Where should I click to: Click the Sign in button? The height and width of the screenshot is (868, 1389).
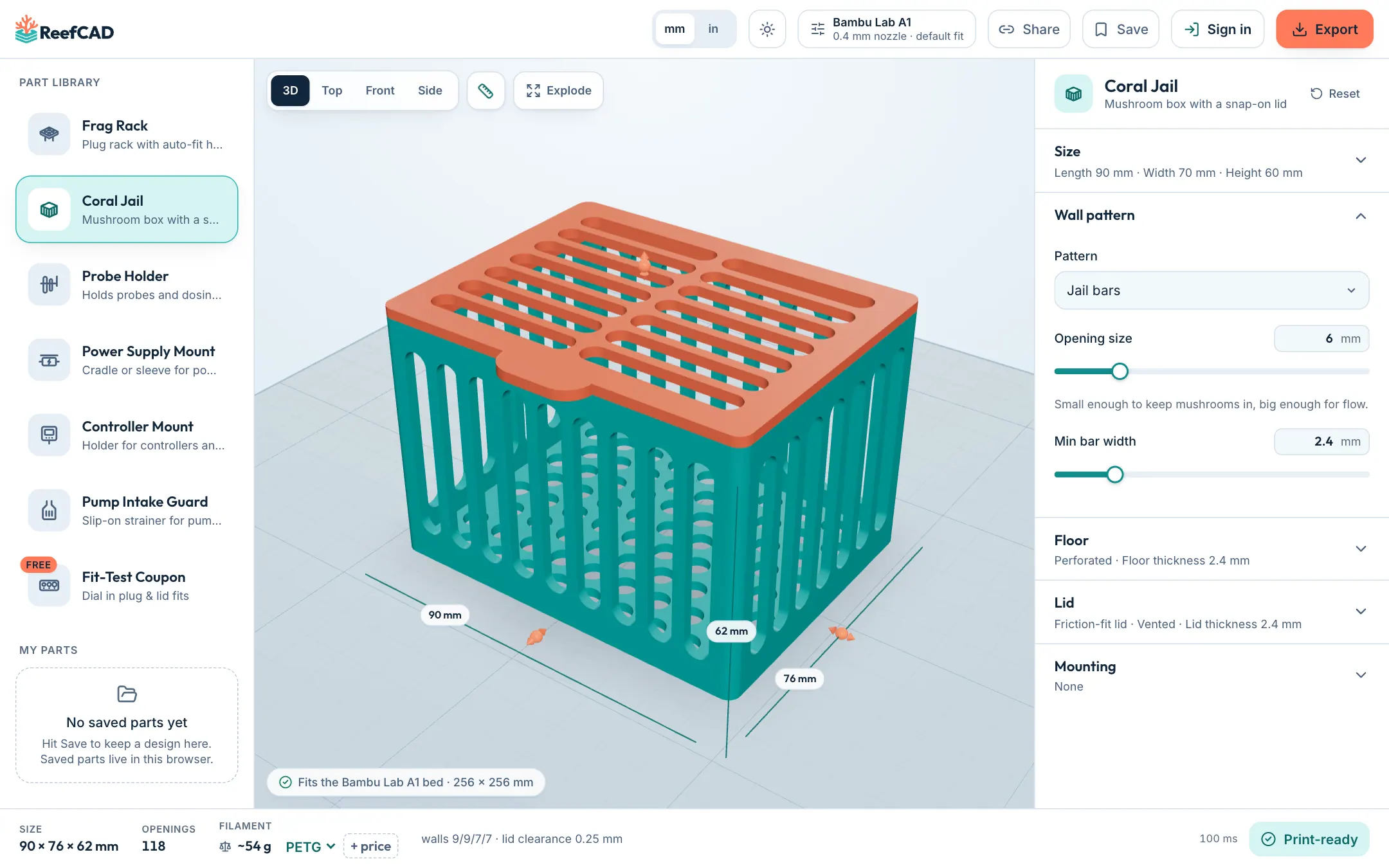[1218, 29]
